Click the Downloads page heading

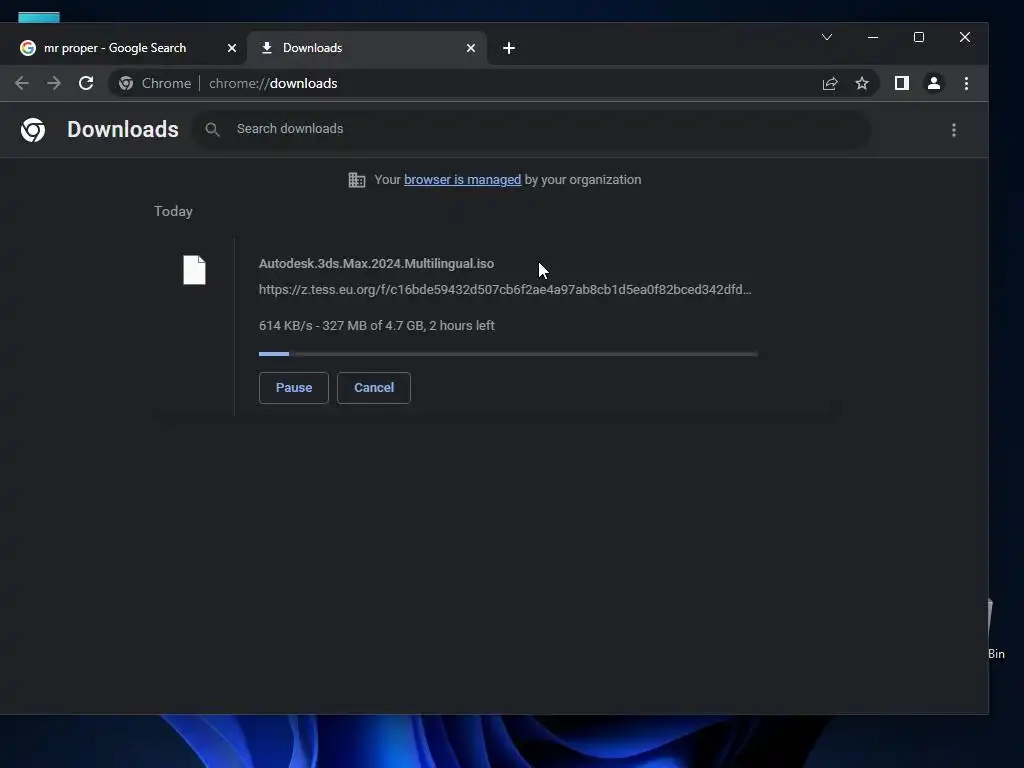123,129
